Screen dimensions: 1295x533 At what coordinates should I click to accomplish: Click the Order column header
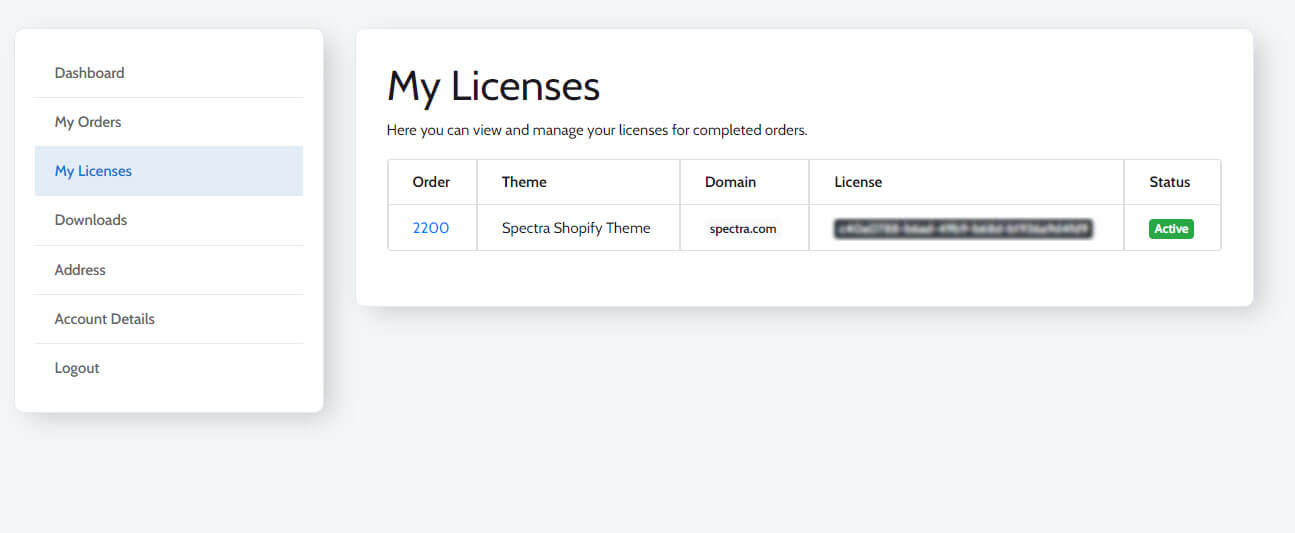coord(431,182)
